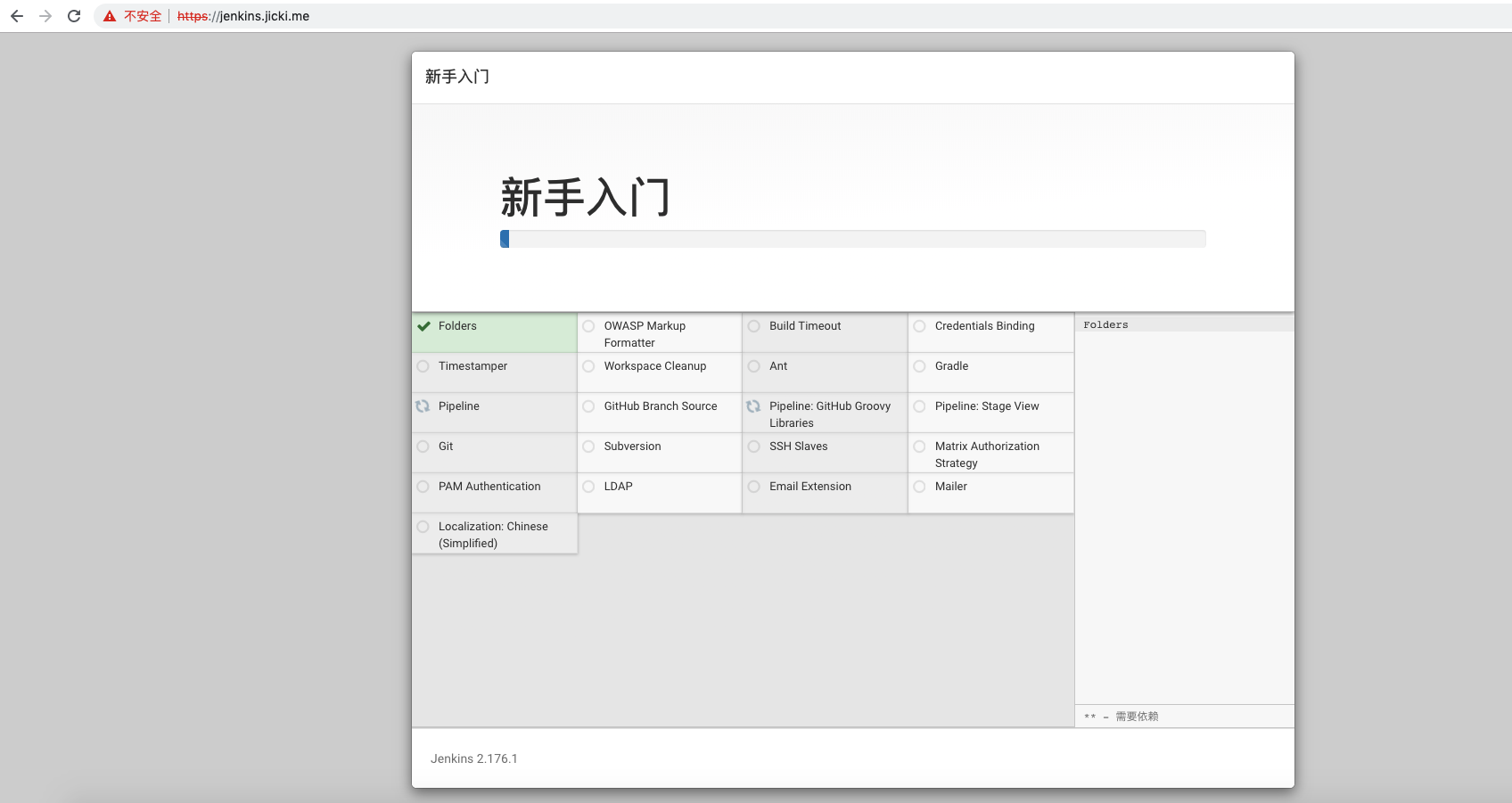Image resolution: width=1512 pixels, height=803 pixels.
Task: Select the Git plugin status circle
Action: [423, 447]
